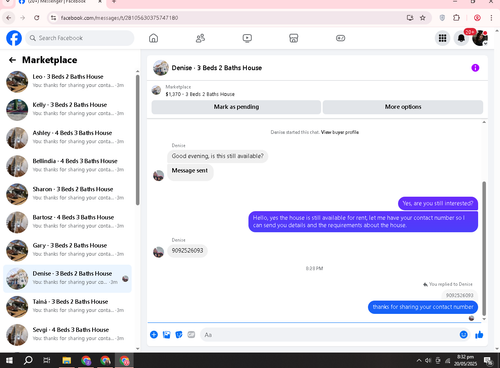Click the browser address bar URL
Viewport: 500px width, 368px height.
click(119, 18)
